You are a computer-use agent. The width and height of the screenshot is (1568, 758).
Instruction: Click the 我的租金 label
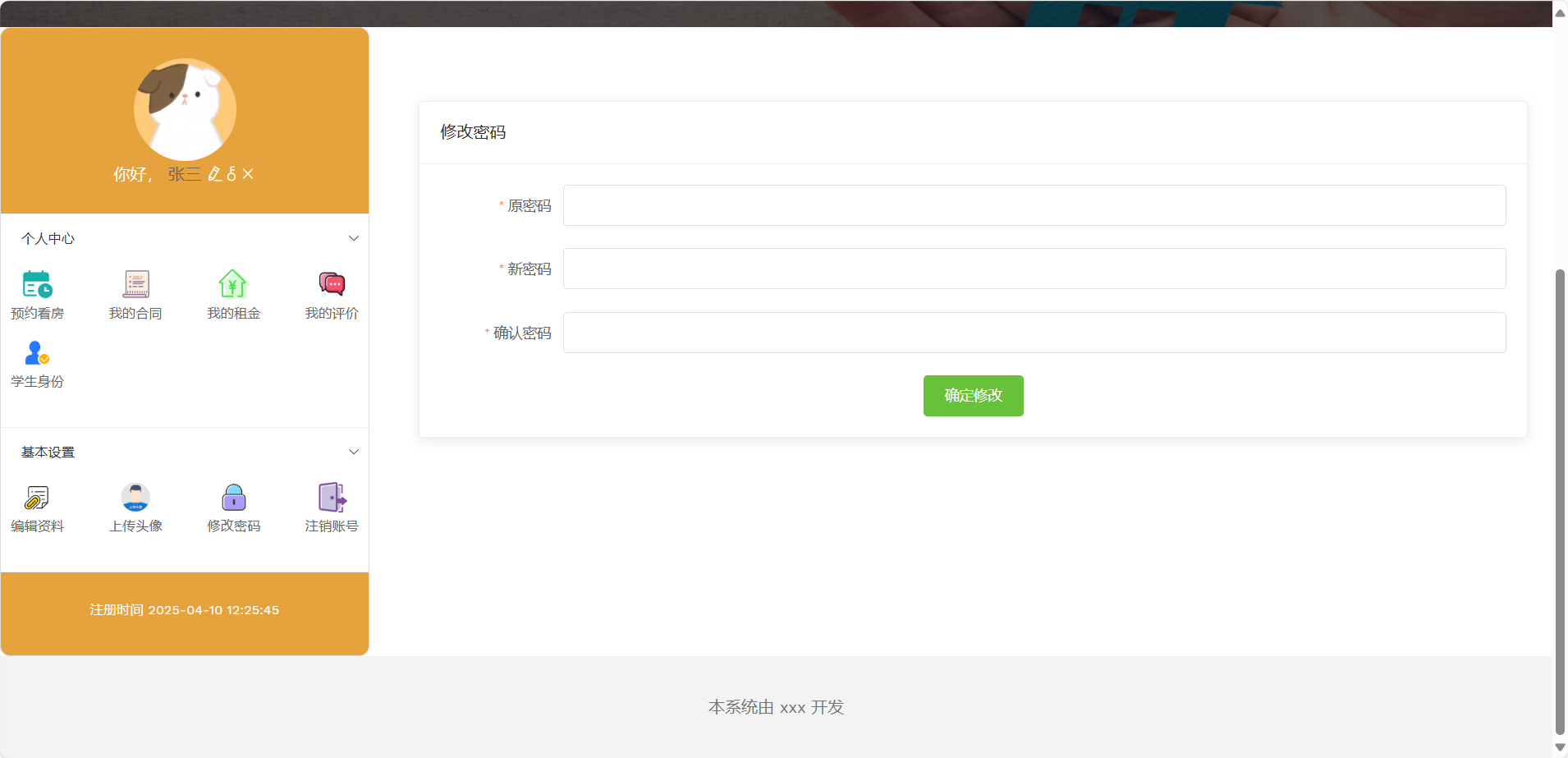coord(233,314)
